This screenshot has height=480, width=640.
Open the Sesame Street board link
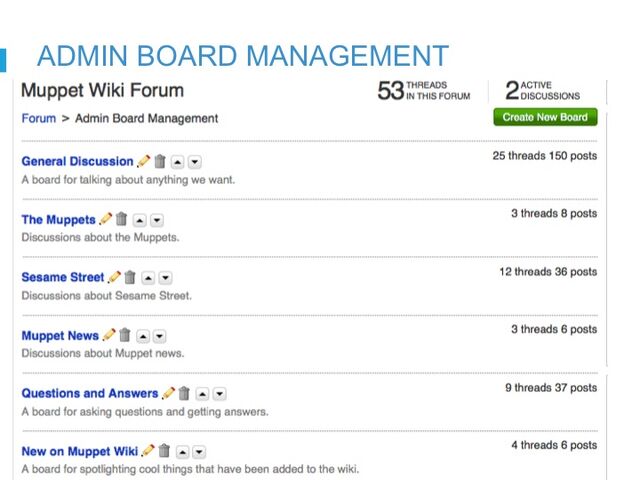pyautogui.click(x=63, y=277)
